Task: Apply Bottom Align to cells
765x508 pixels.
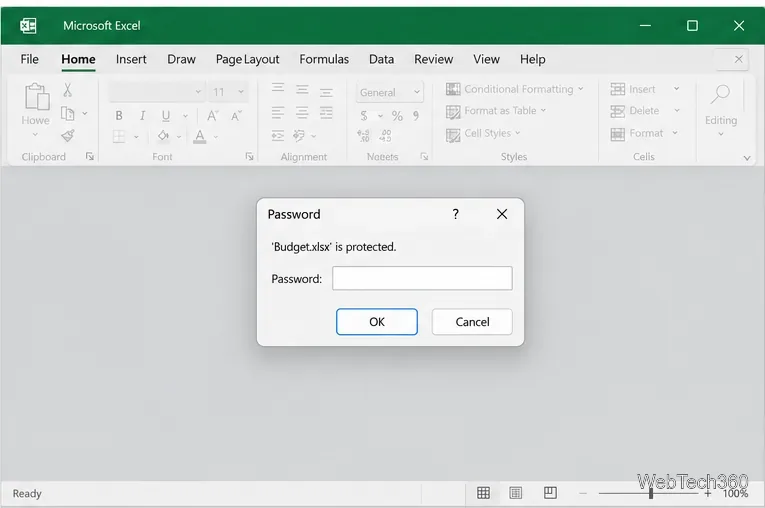Action: [x=326, y=92]
